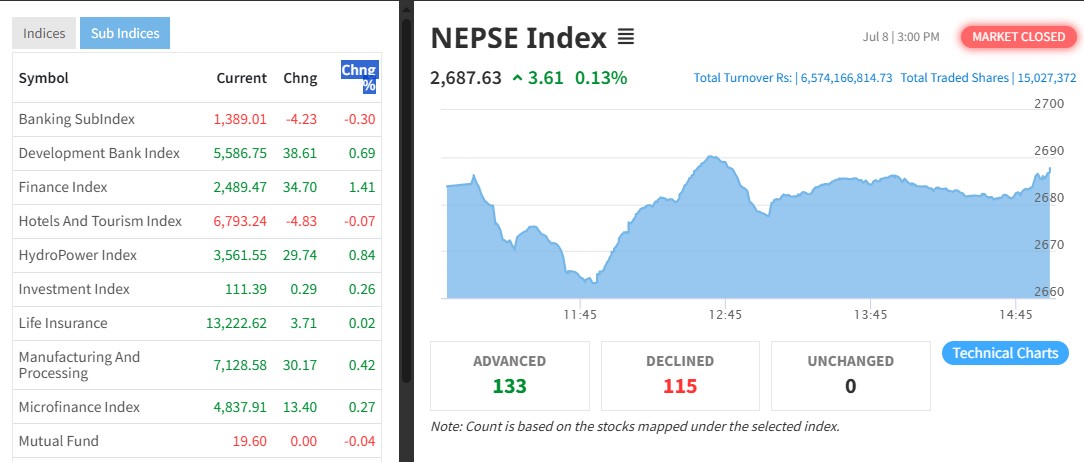Click the Advanced 133 stocks box

coord(510,375)
